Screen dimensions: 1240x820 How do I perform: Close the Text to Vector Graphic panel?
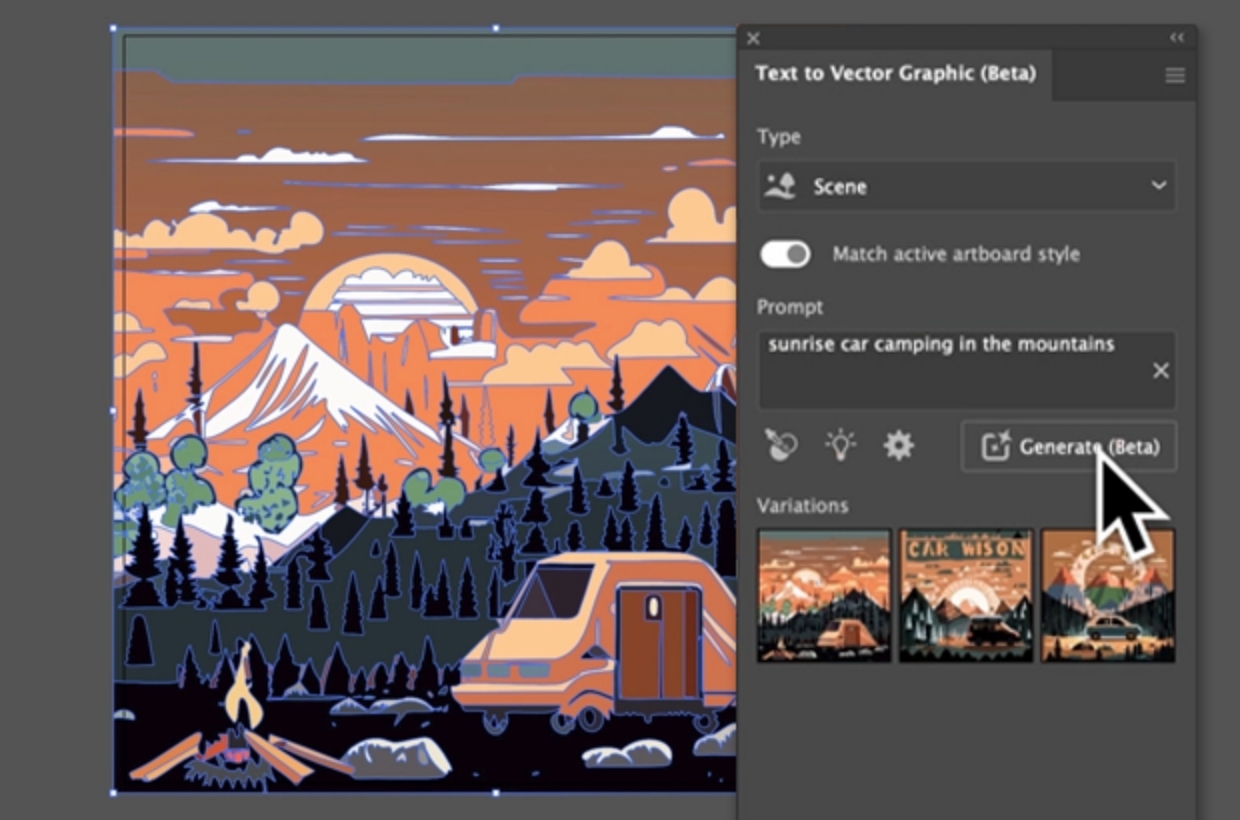tap(752, 37)
